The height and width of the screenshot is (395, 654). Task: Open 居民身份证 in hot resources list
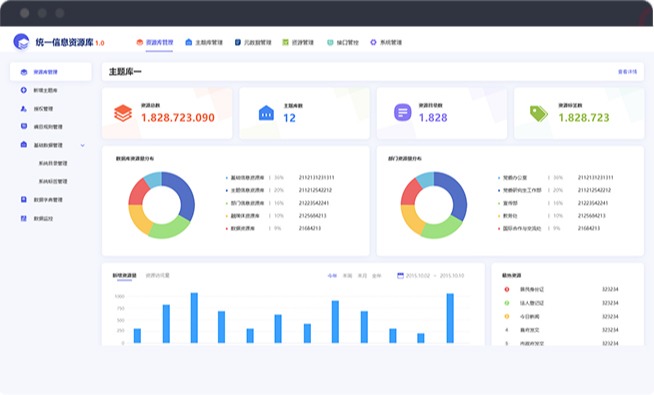click(x=532, y=289)
